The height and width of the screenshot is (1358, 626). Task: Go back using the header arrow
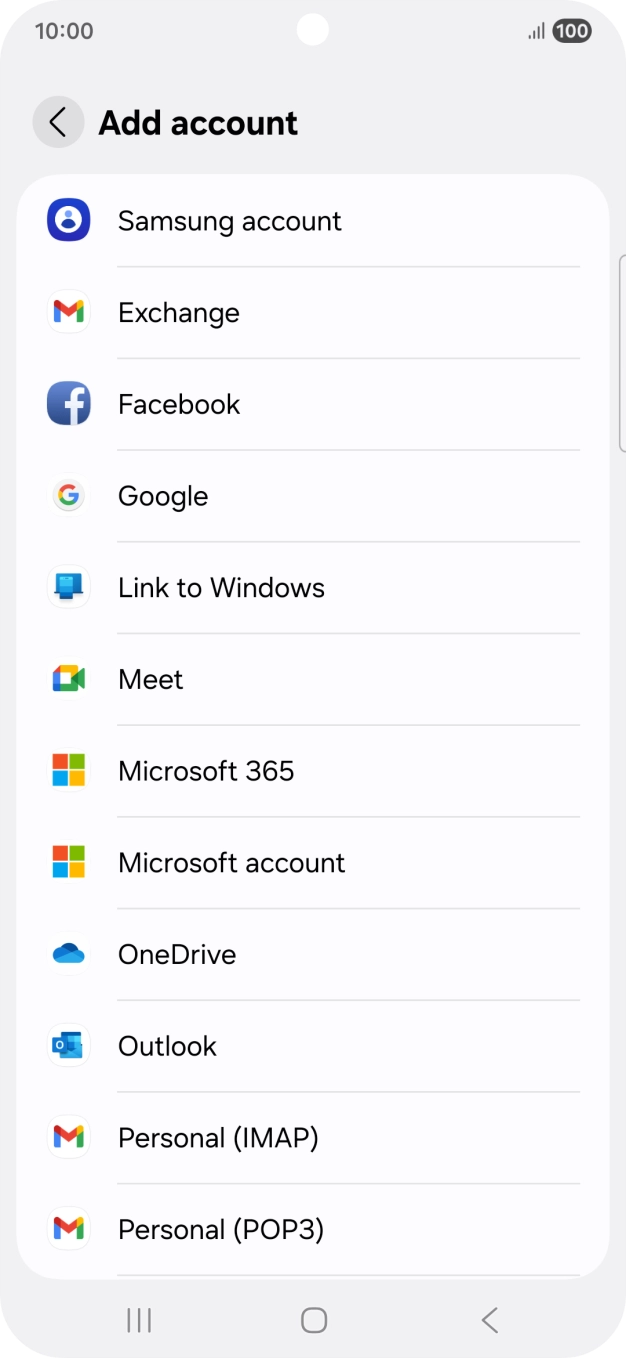tap(58, 123)
